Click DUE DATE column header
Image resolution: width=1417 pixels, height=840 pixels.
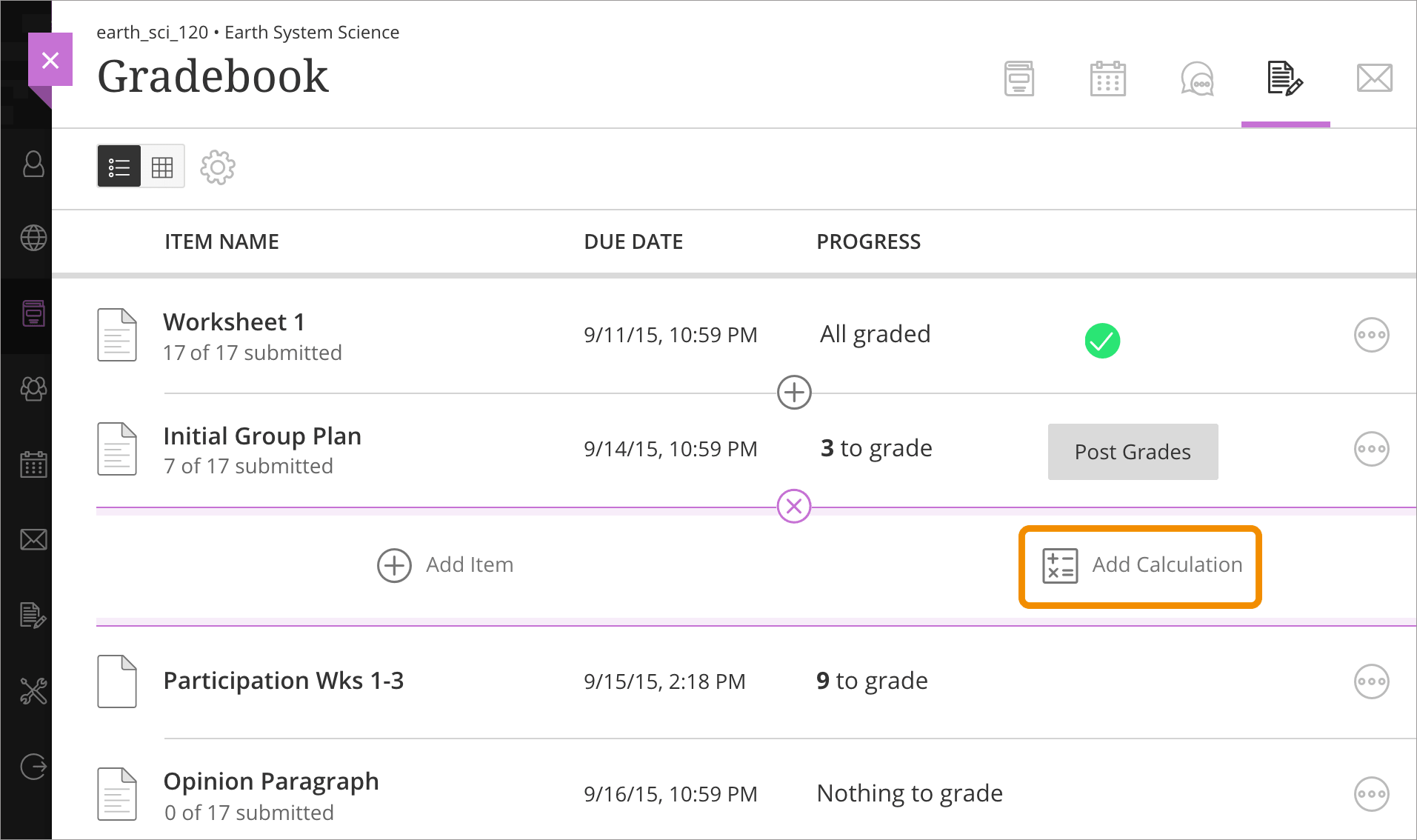[633, 242]
